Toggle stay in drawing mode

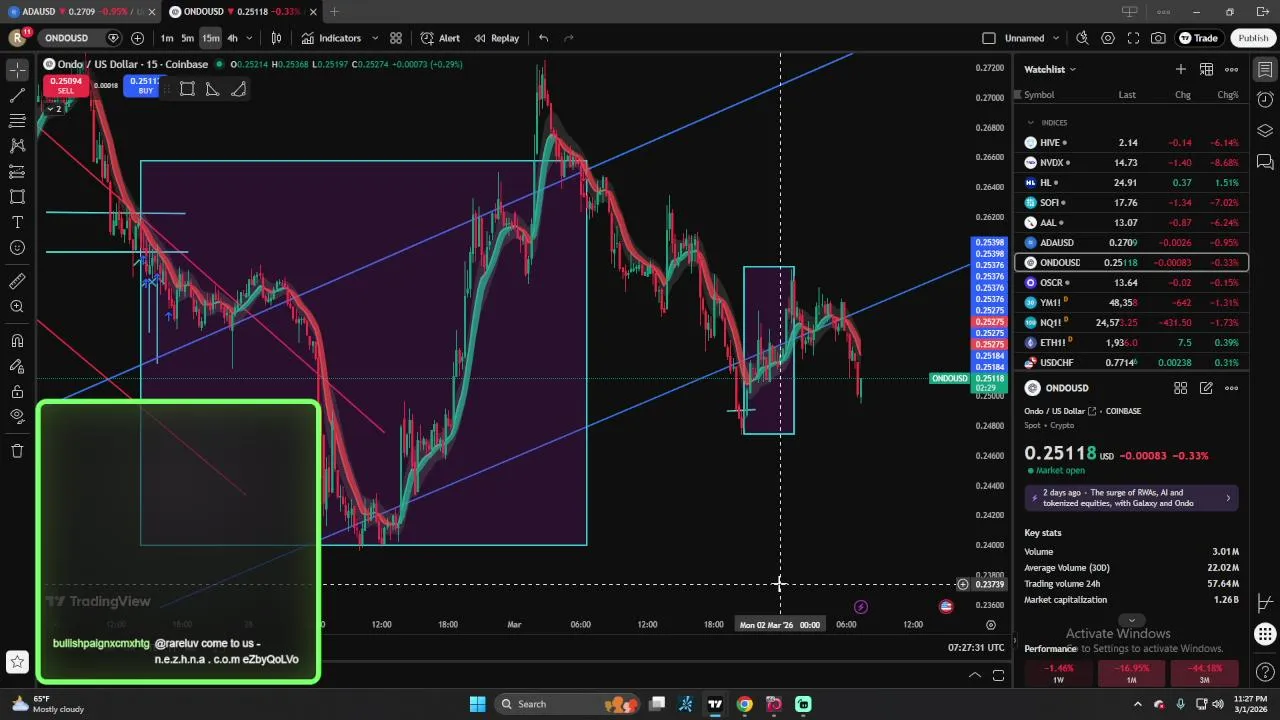pyautogui.click(x=17, y=366)
